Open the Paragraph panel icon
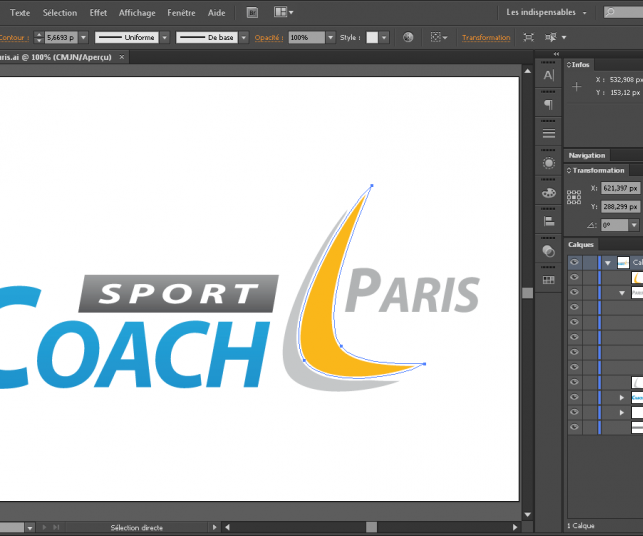Viewport: 643px width, 536px height. coord(549,105)
